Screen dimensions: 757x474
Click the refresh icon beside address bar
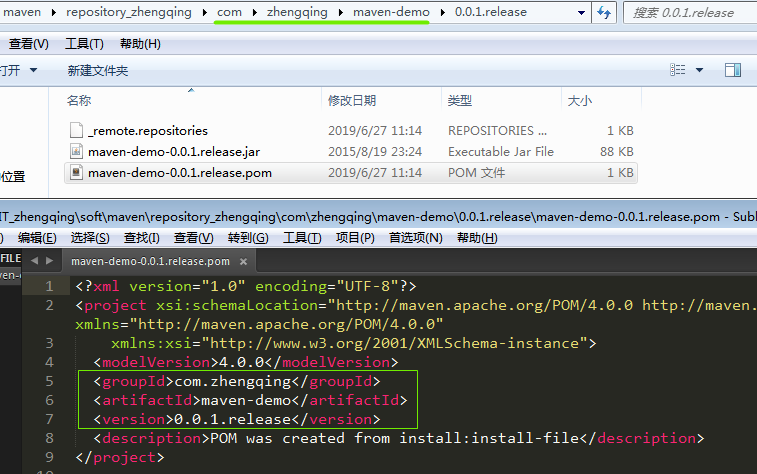[604, 13]
